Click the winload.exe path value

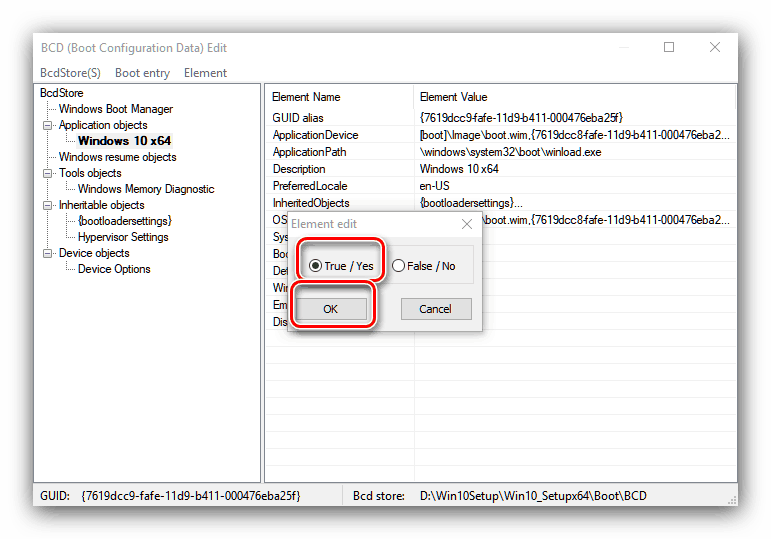(x=510, y=152)
